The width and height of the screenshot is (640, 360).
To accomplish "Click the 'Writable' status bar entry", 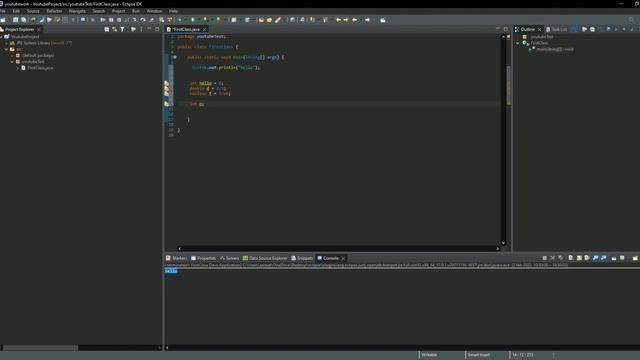I will (x=429, y=355).
